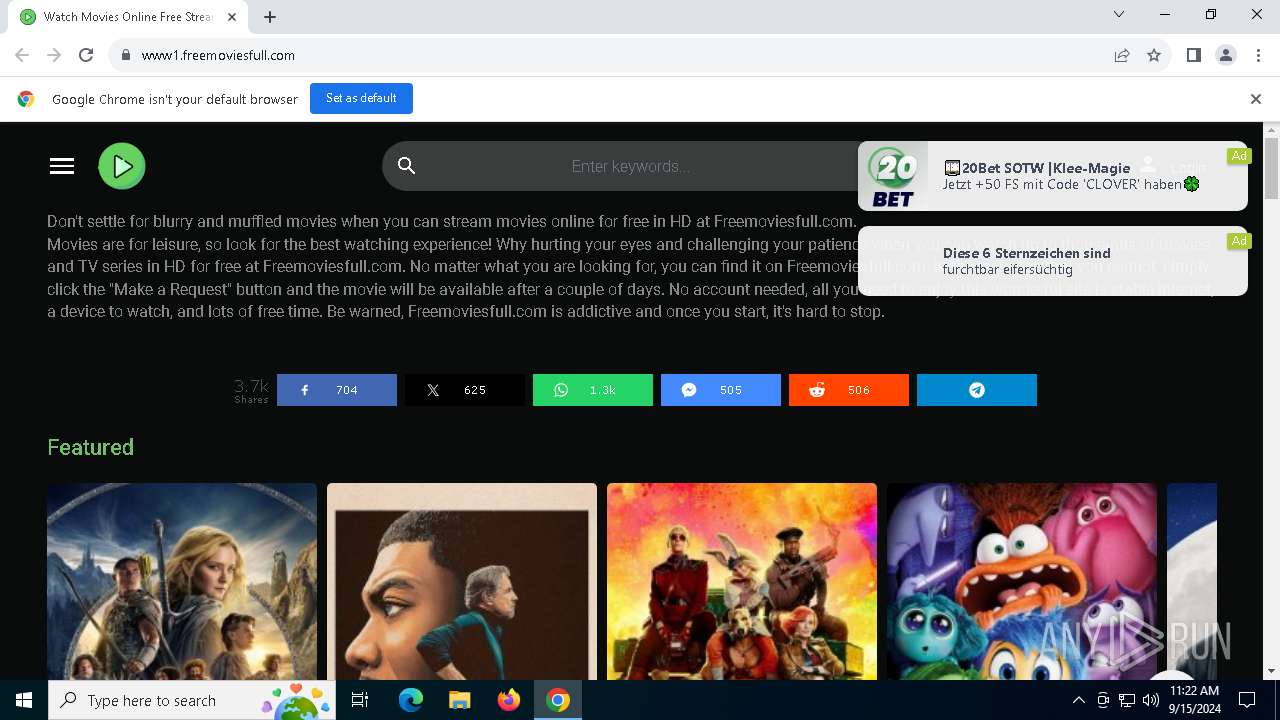Image resolution: width=1280 pixels, height=720 pixels.
Task: Open File Explorer from taskbar
Action: click(x=459, y=700)
